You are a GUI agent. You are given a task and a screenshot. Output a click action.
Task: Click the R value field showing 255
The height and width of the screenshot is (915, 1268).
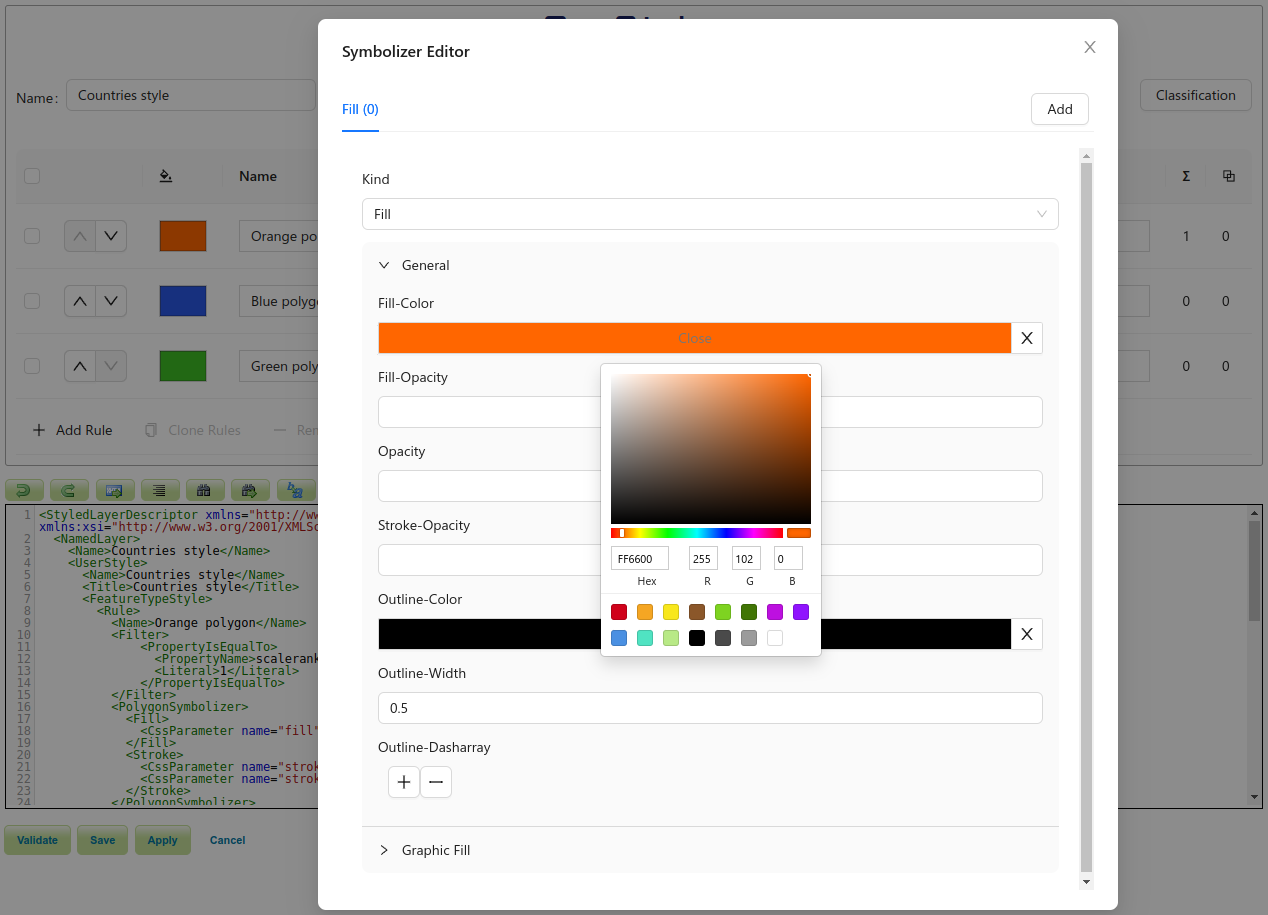point(703,558)
